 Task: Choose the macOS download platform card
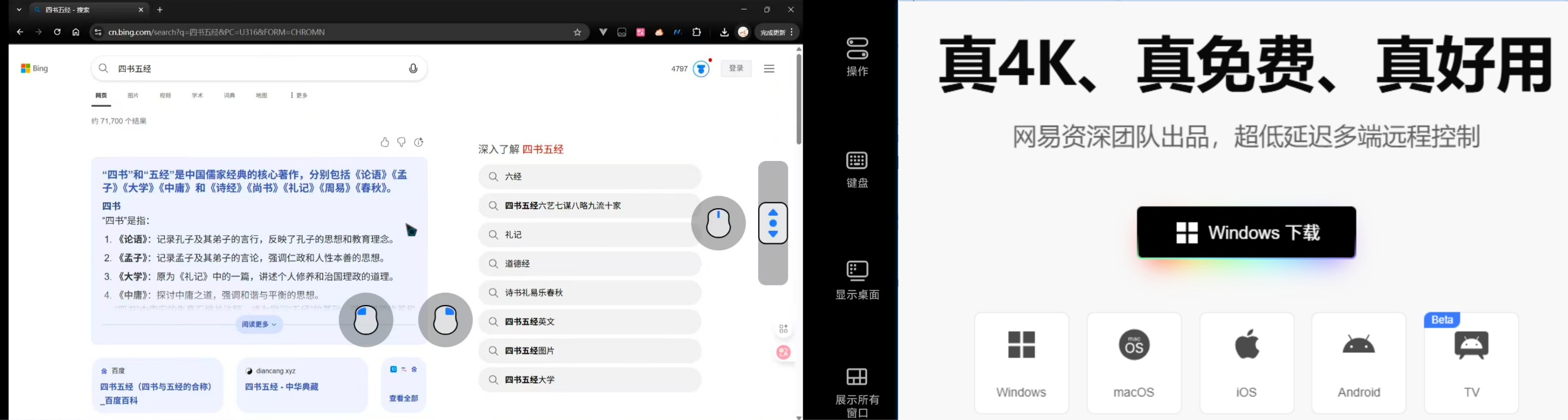(x=1134, y=363)
